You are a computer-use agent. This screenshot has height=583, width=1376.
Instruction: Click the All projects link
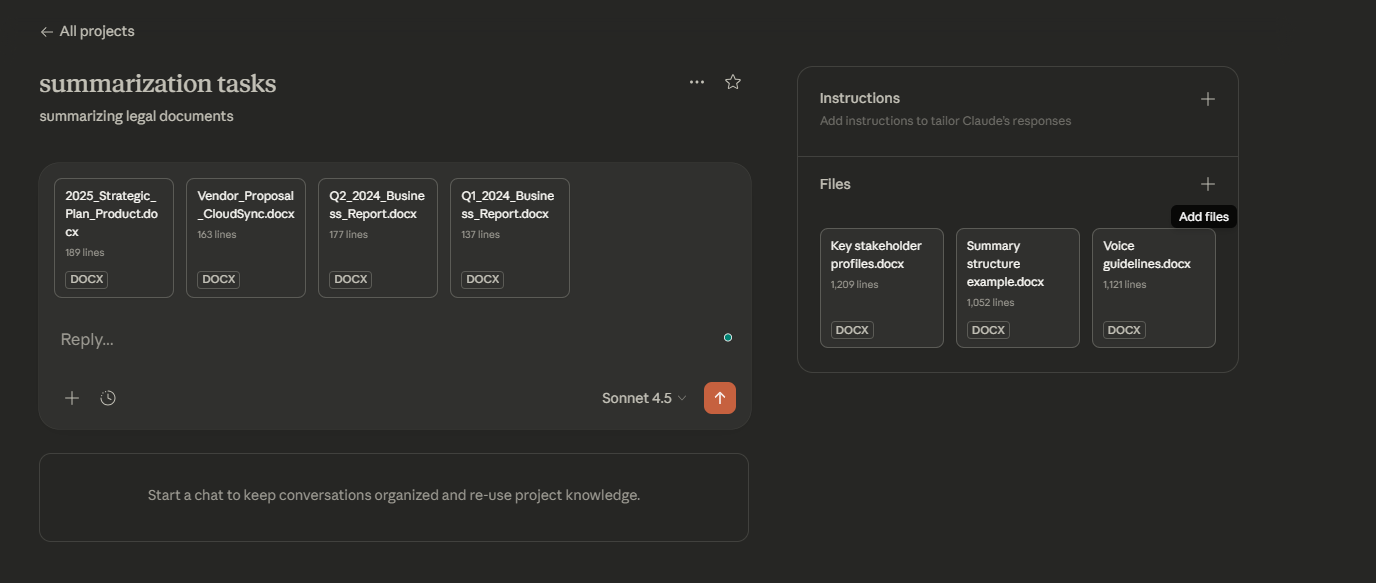tap(95, 31)
